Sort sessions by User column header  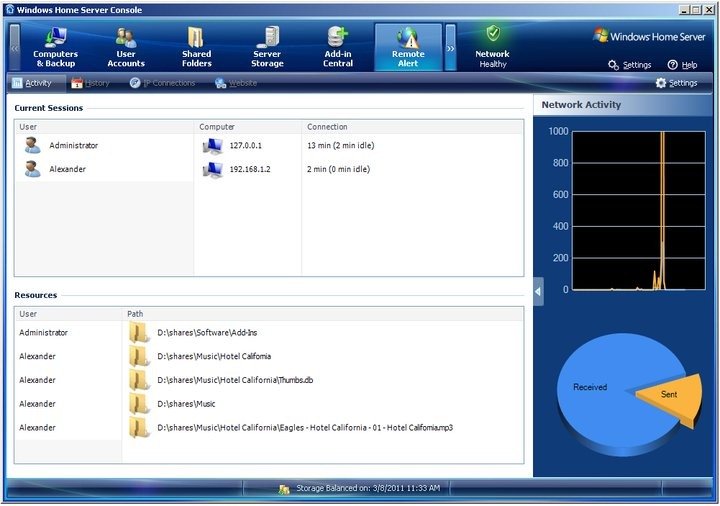104,127
